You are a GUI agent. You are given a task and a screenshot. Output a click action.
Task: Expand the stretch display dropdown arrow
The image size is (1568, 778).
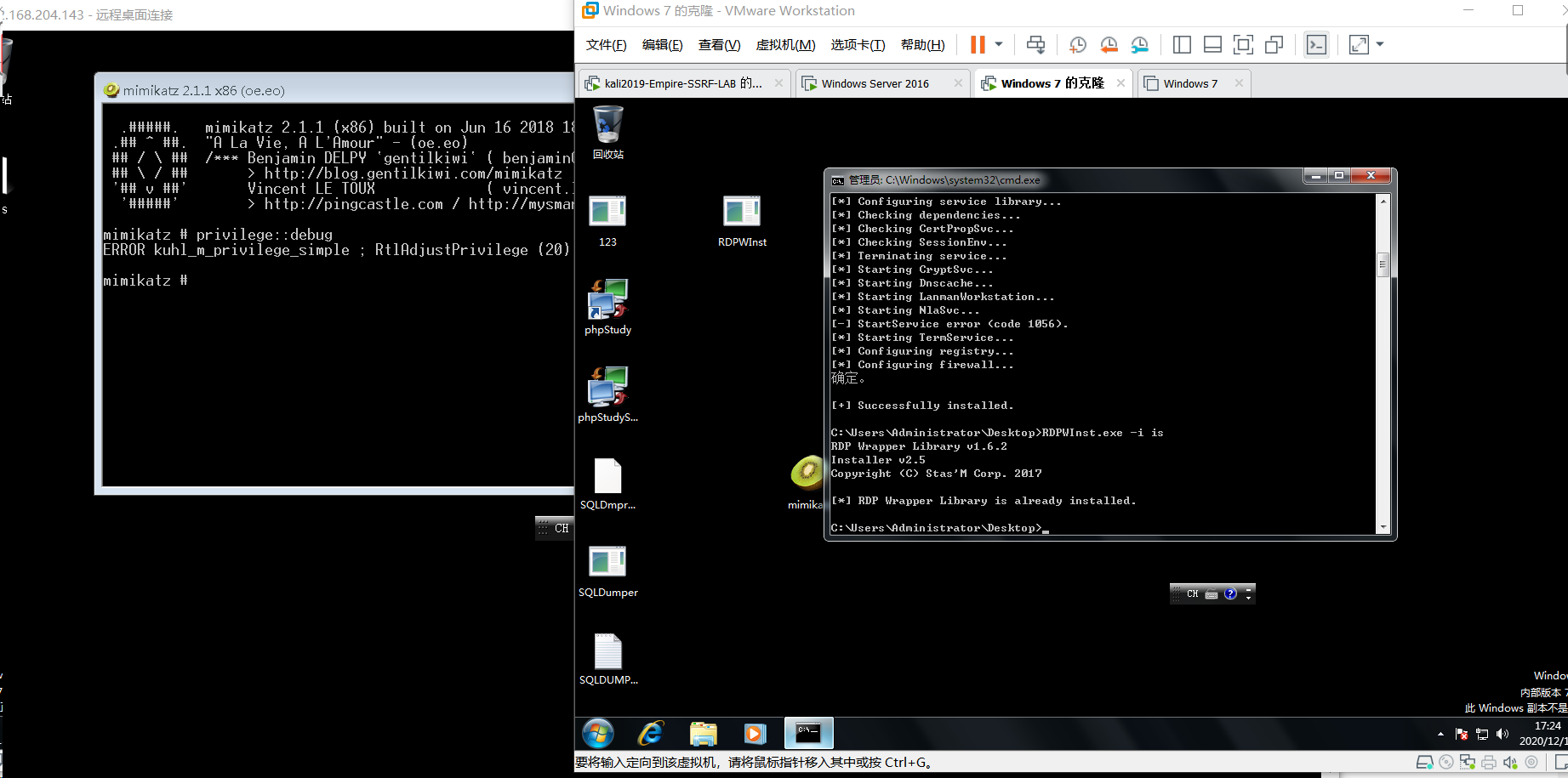point(1380,44)
